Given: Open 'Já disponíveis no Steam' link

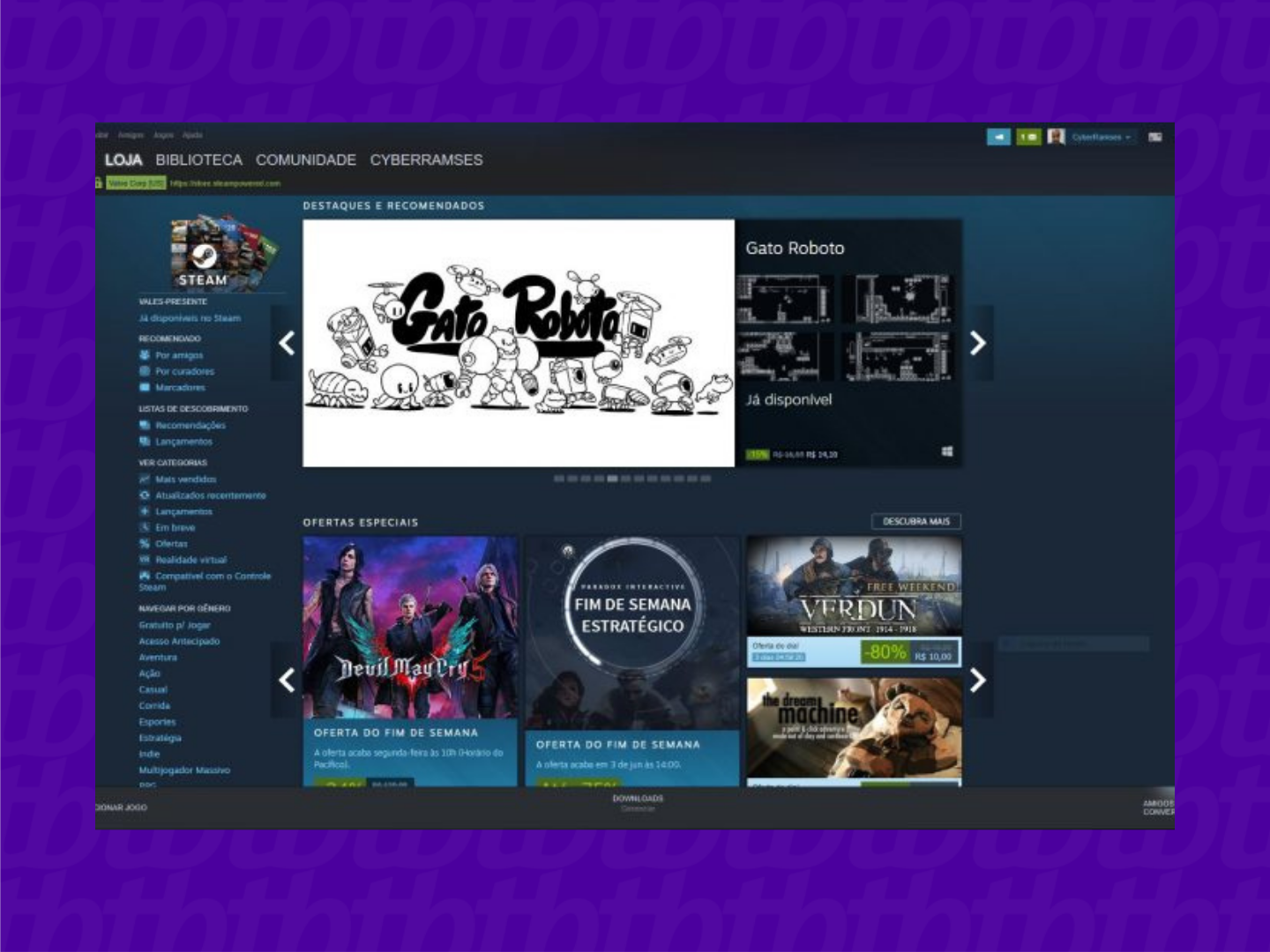Looking at the screenshot, I should [189, 318].
